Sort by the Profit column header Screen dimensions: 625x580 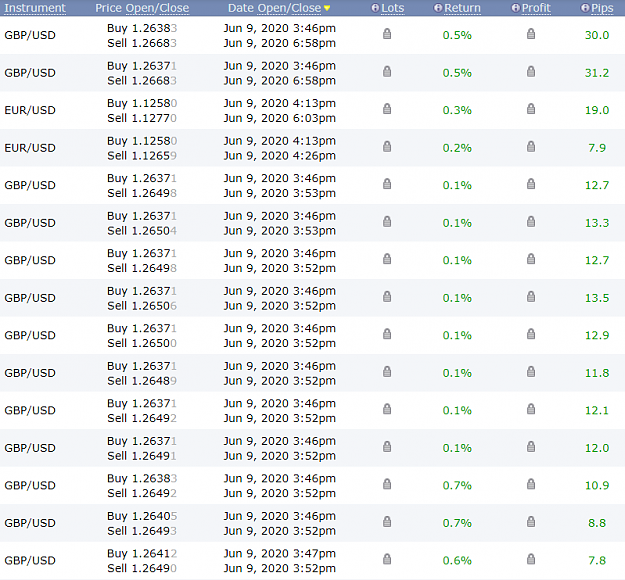(x=536, y=8)
